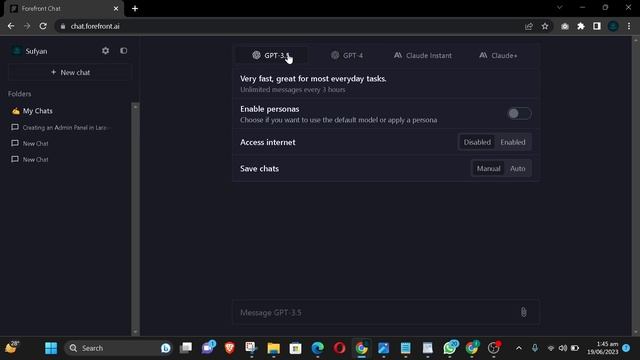The image size is (640, 360).
Task: Open the Windows Start menu
Action: 51,348
